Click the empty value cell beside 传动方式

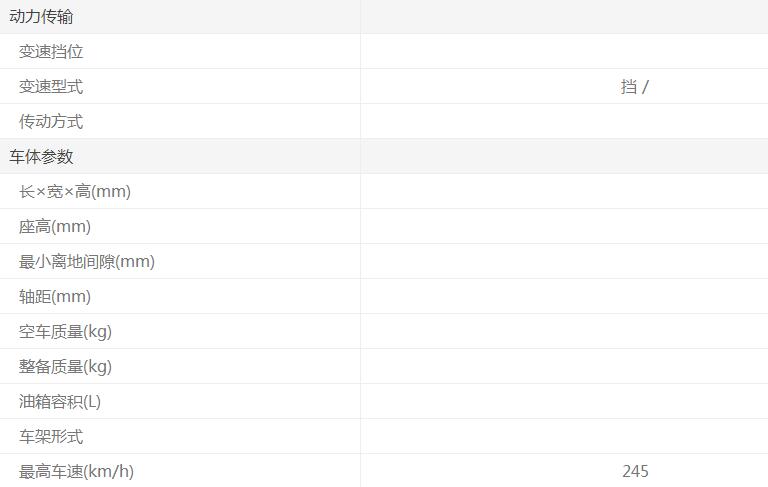coord(564,122)
